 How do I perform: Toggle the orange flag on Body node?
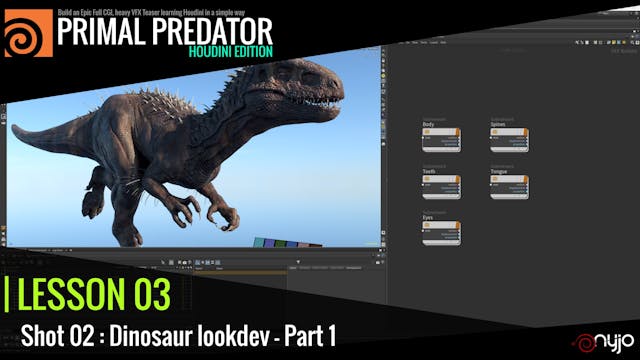pyautogui.click(x=458, y=132)
